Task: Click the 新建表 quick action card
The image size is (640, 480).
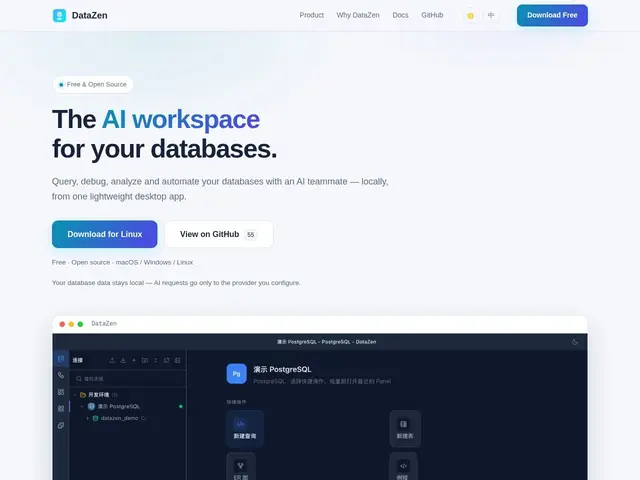Action: (404, 429)
